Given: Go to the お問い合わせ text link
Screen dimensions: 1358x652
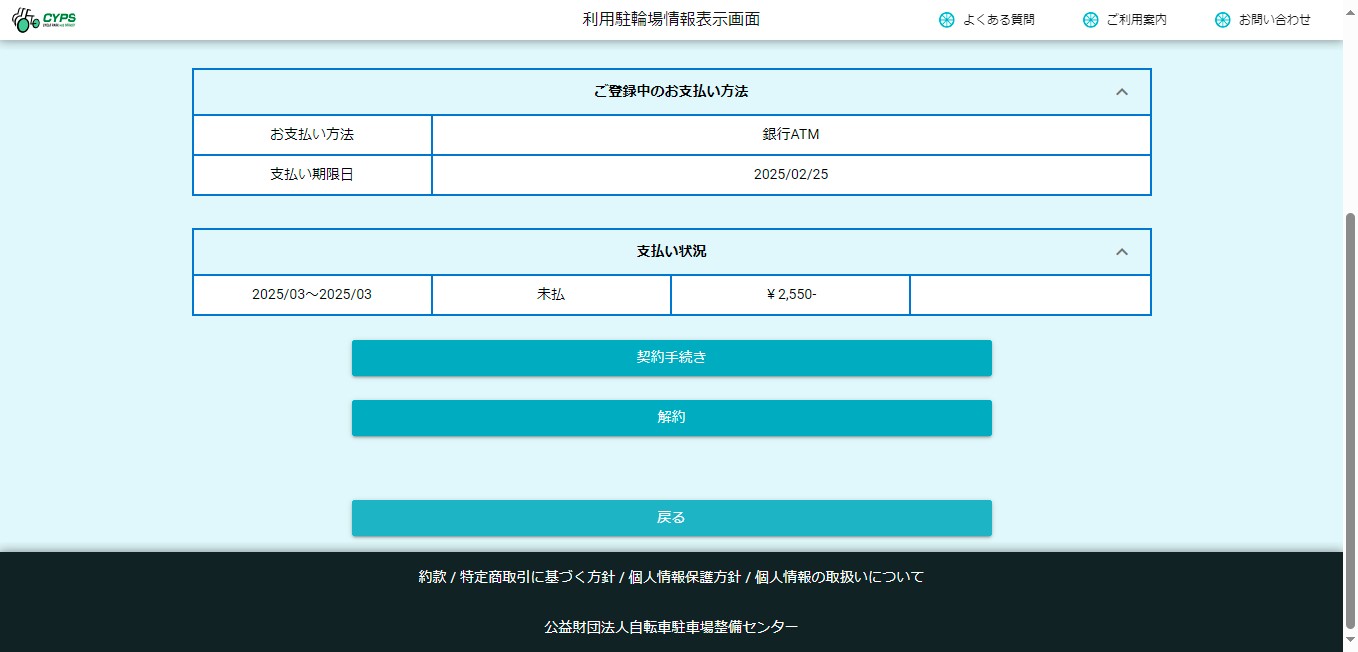Looking at the screenshot, I should pyautogui.click(x=1274, y=20).
